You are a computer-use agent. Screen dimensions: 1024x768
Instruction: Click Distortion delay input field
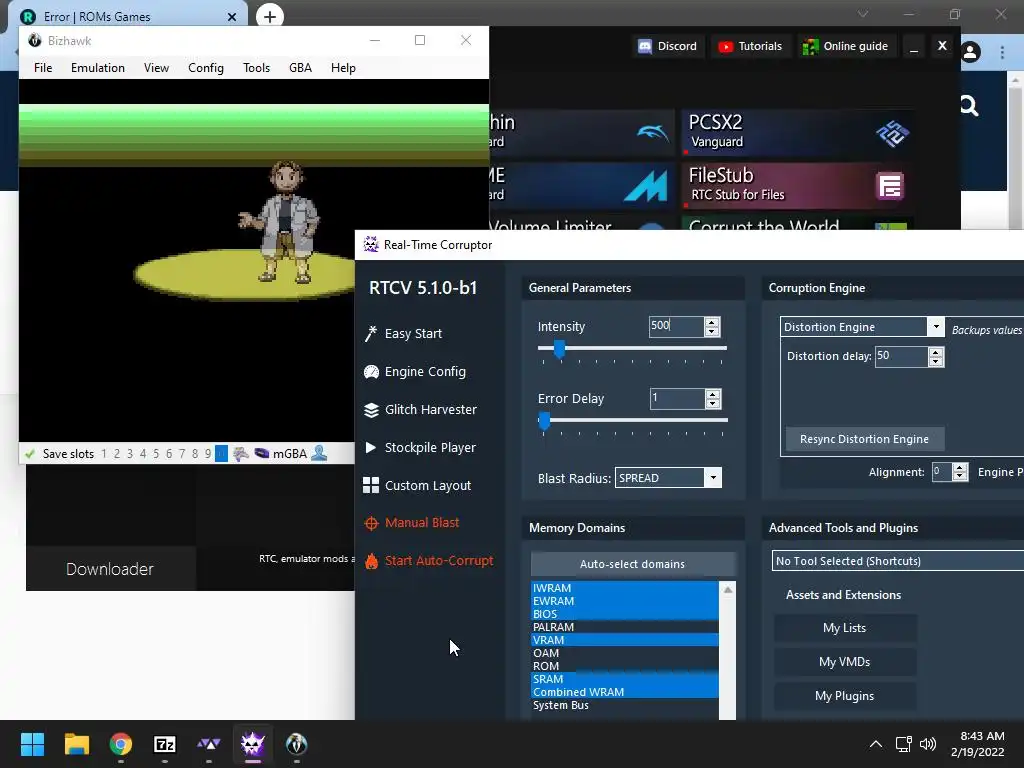point(901,357)
